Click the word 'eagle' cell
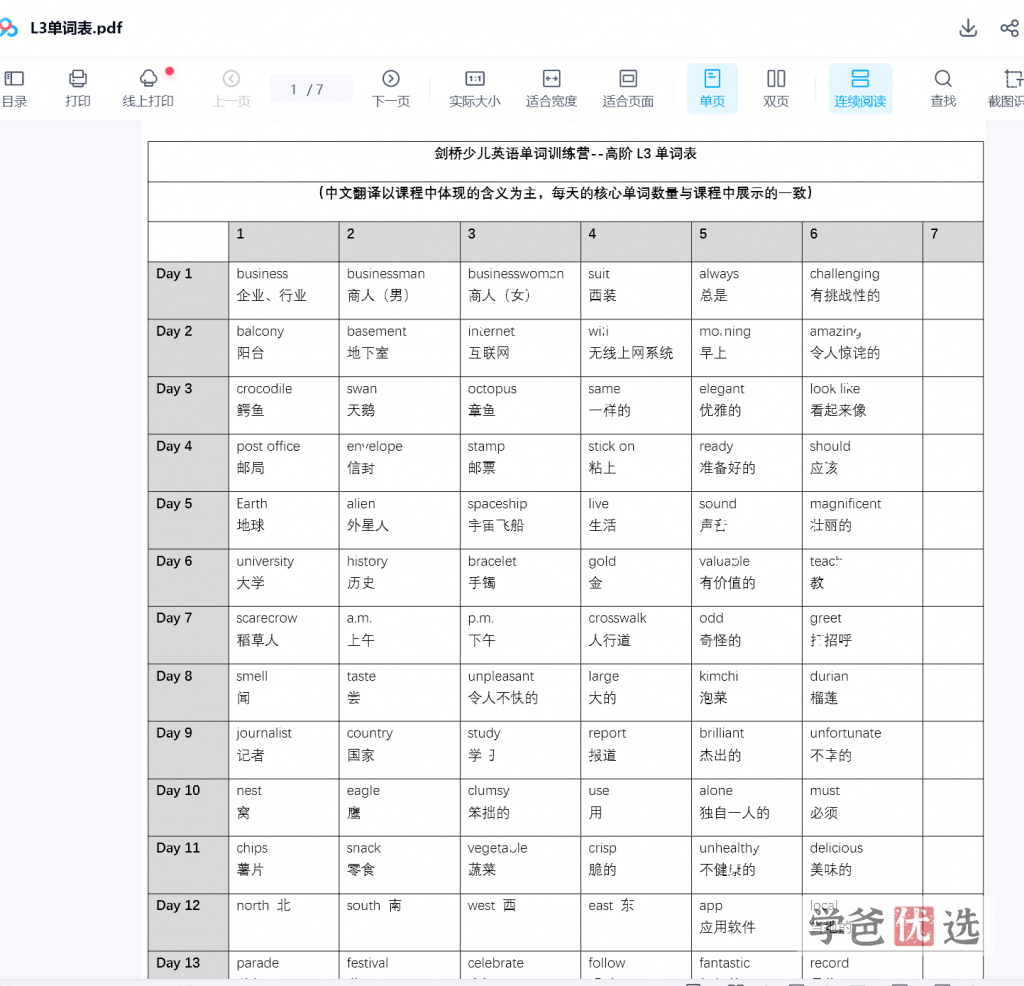 tap(399, 807)
